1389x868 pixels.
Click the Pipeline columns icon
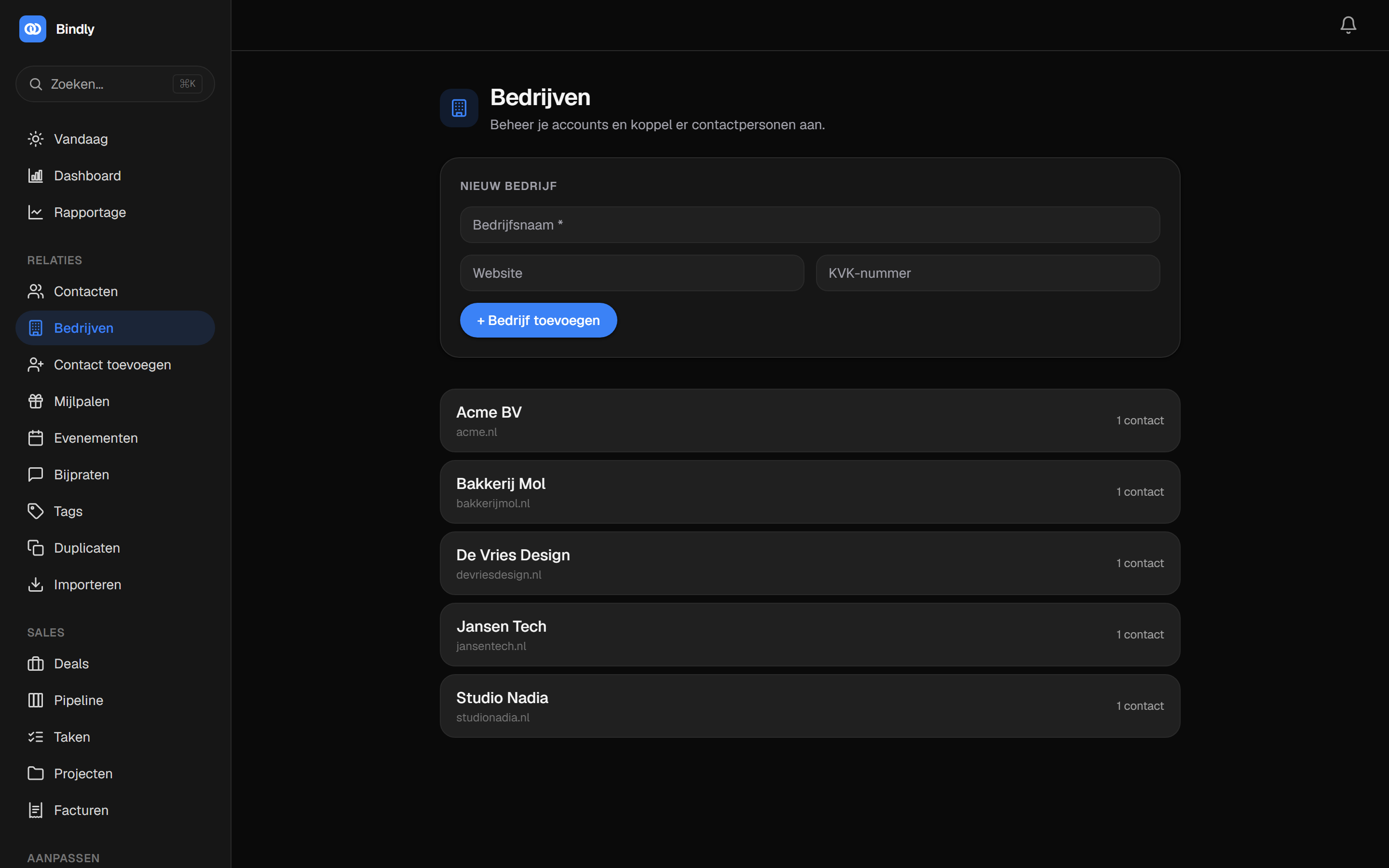[36, 700]
